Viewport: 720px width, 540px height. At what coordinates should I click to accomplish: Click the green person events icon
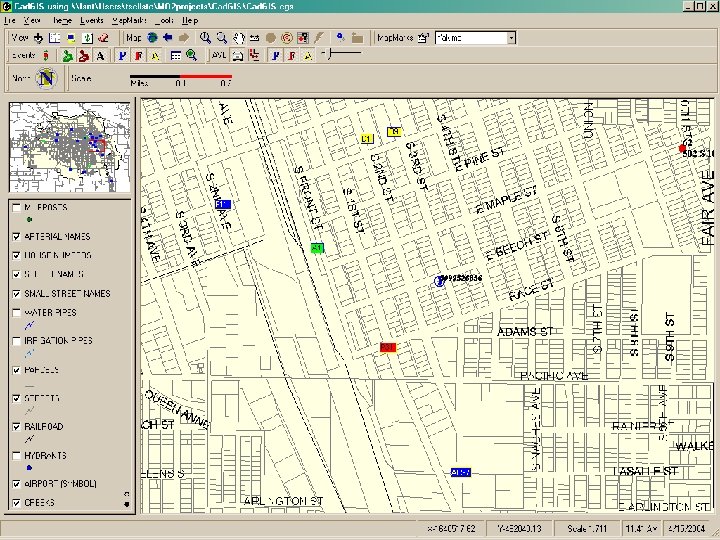[x=68, y=56]
